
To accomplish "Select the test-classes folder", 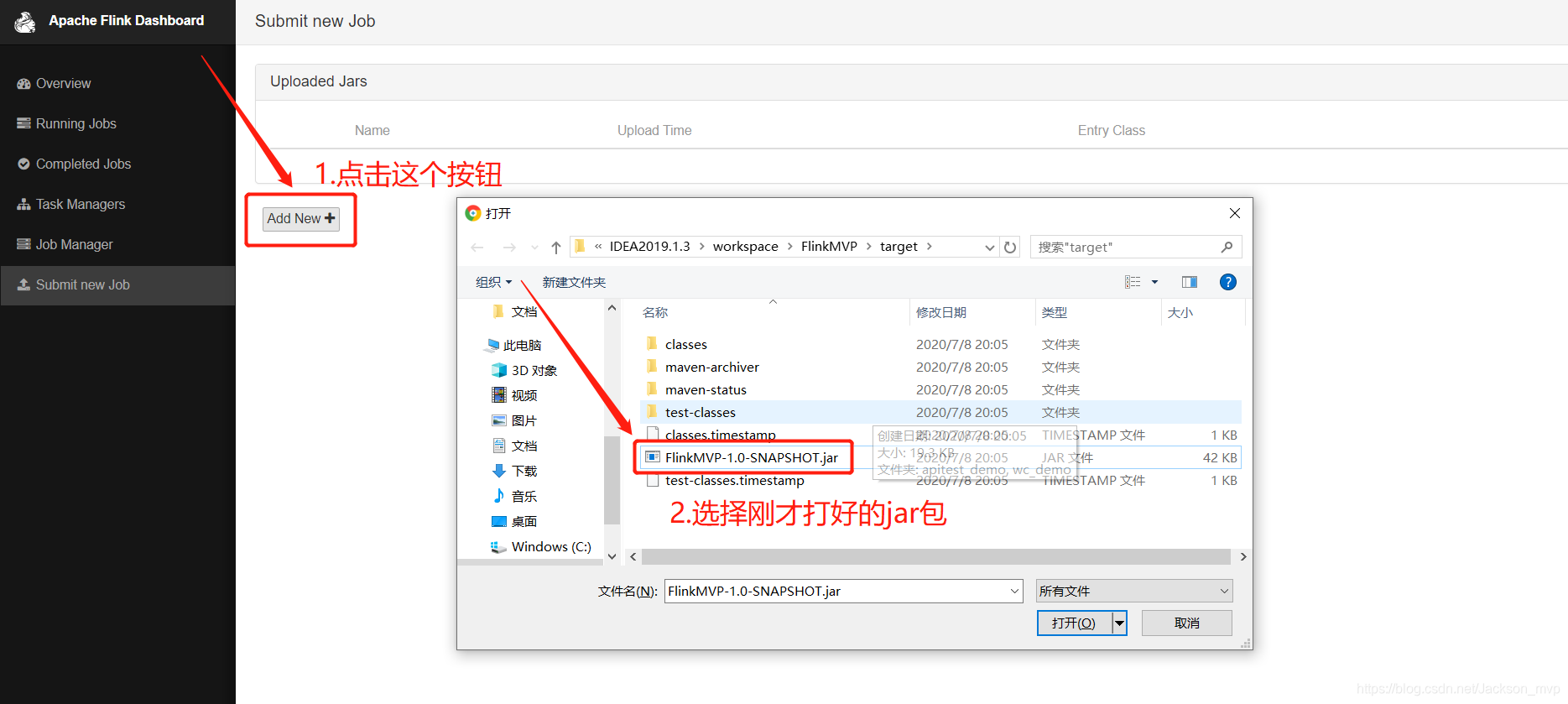I will (940, 412).
